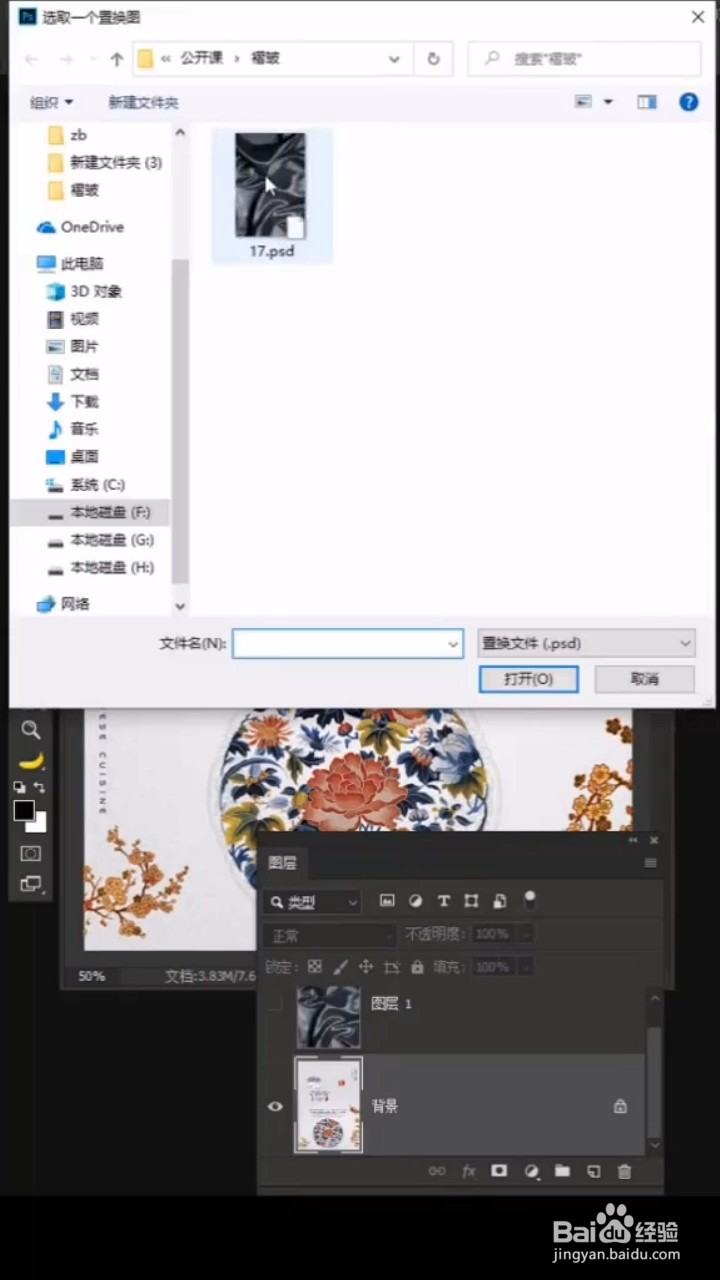This screenshot has width=720, height=1280.
Task: Create new fill or adjustment layer
Action: point(531,1171)
